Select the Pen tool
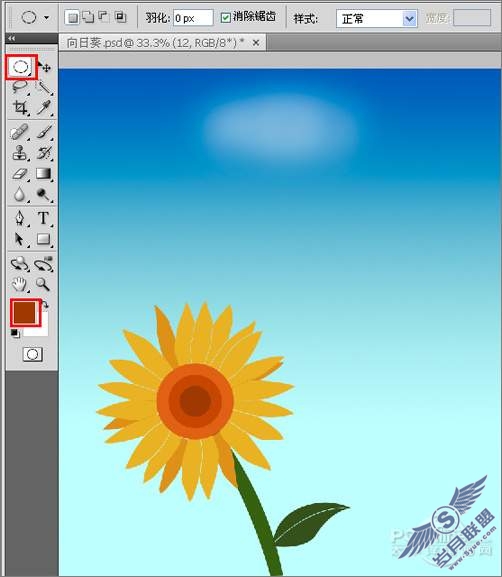The height and width of the screenshot is (577, 502). (20, 218)
